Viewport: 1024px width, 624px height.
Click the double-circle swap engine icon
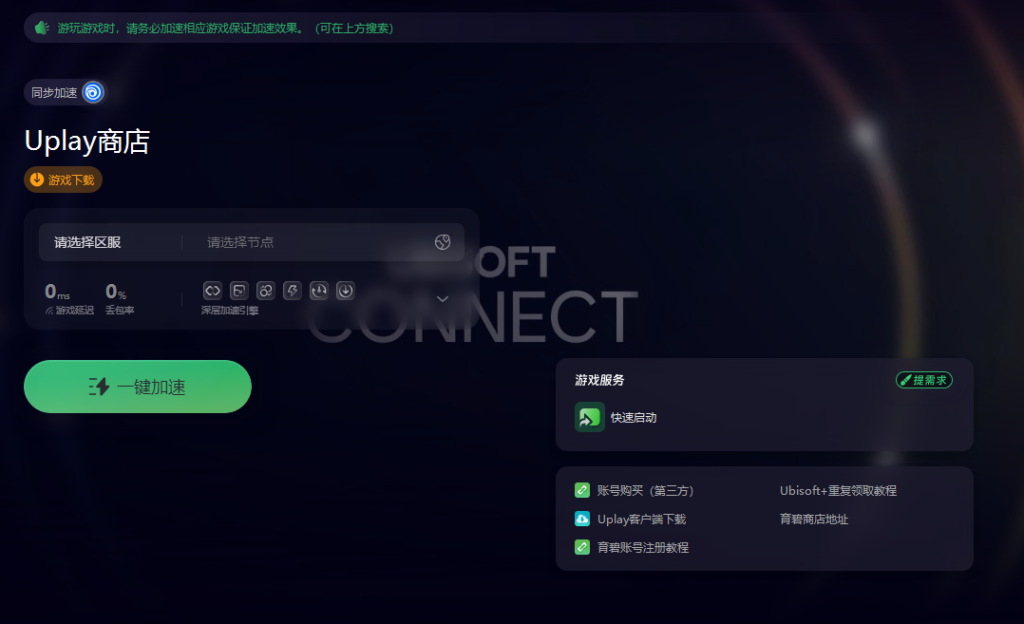pos(266,290)
